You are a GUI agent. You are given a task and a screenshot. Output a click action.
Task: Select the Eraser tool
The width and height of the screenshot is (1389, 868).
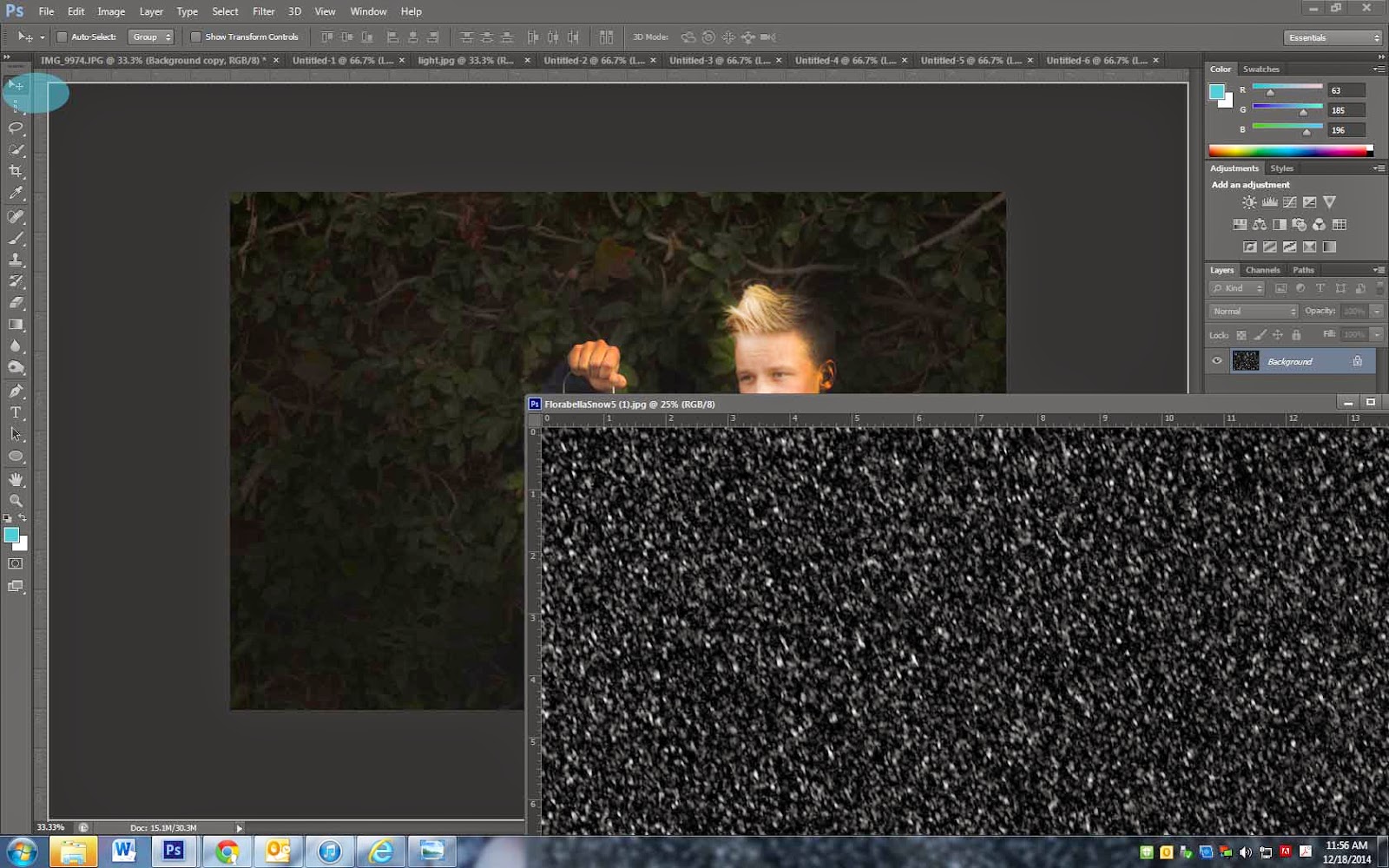[x=16, y=303]
